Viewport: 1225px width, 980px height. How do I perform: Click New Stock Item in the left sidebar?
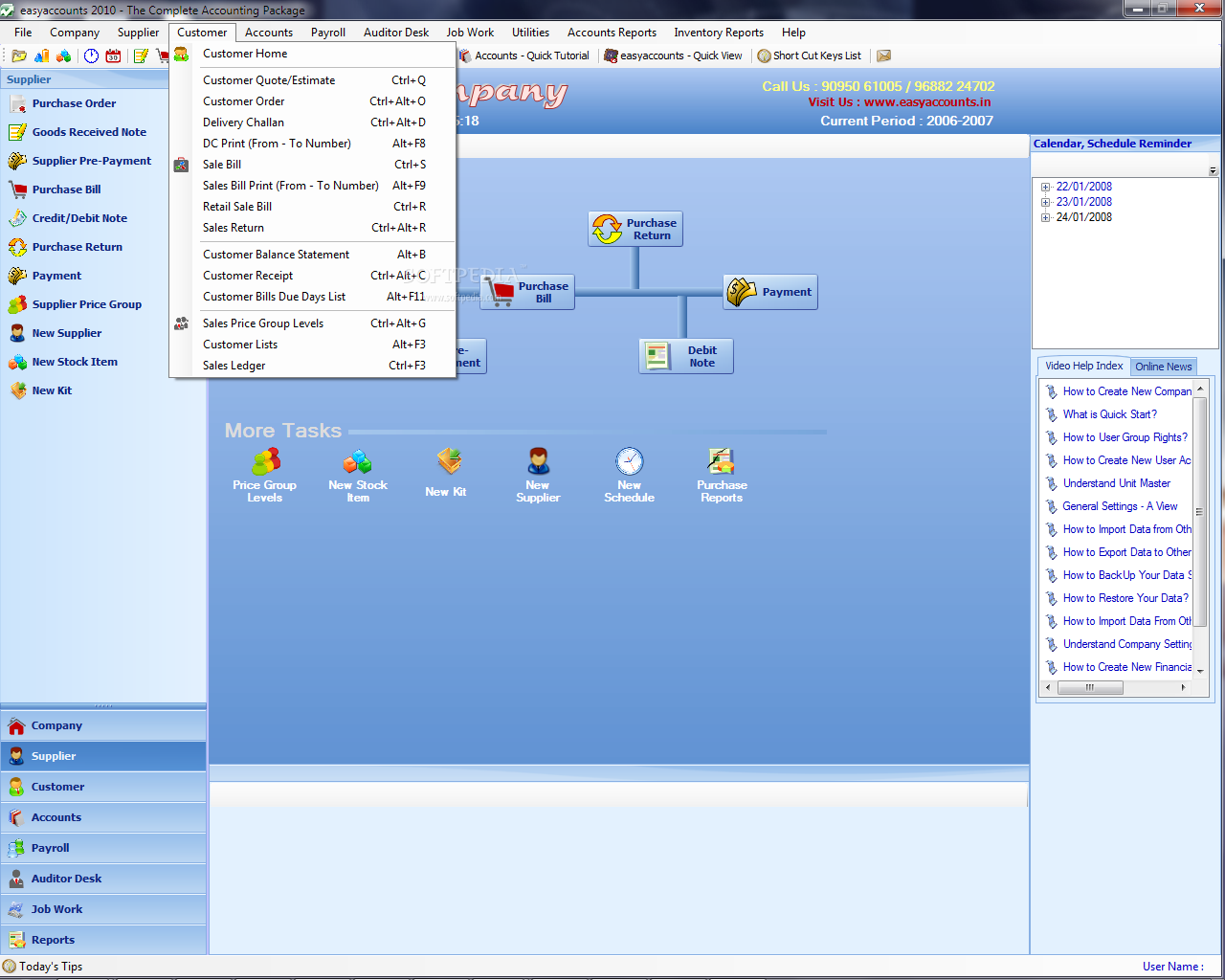click(x=75, y=362)
